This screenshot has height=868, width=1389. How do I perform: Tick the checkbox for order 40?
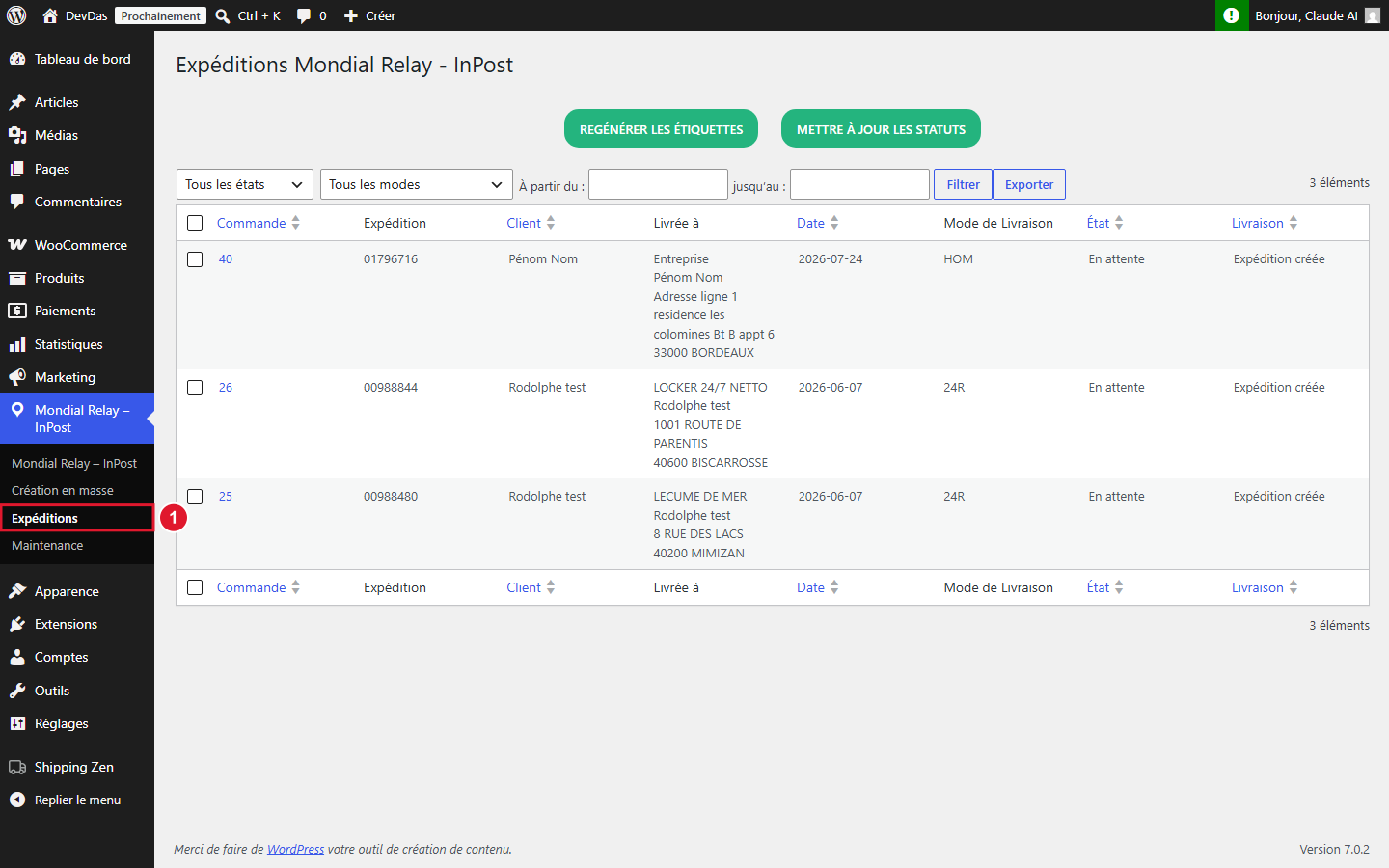[195, 259]
